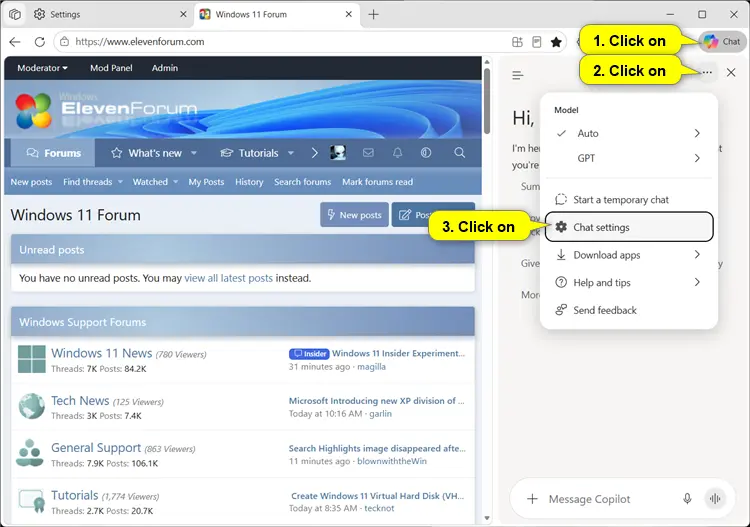This screenshot has height=527, width=750.
Task: Expand the Download apps submenu
Action: coord(629,255)
